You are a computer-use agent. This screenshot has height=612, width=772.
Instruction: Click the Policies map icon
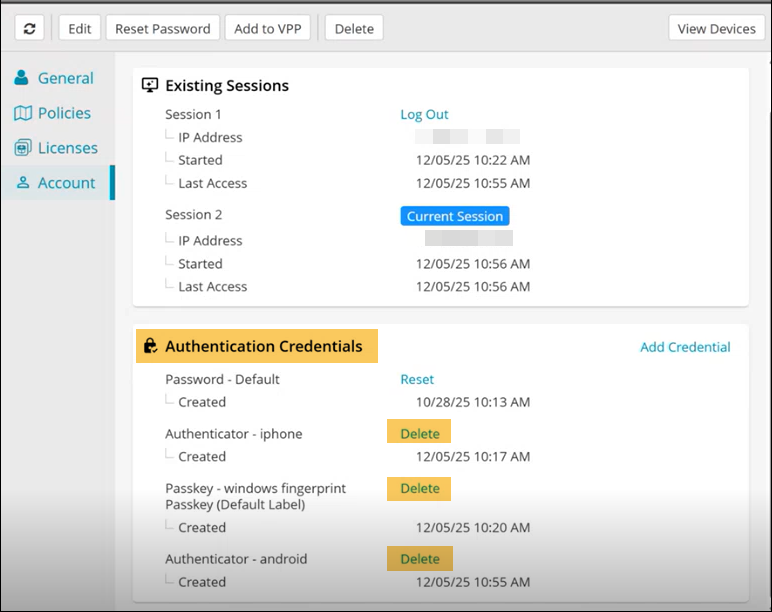point(22,113)
